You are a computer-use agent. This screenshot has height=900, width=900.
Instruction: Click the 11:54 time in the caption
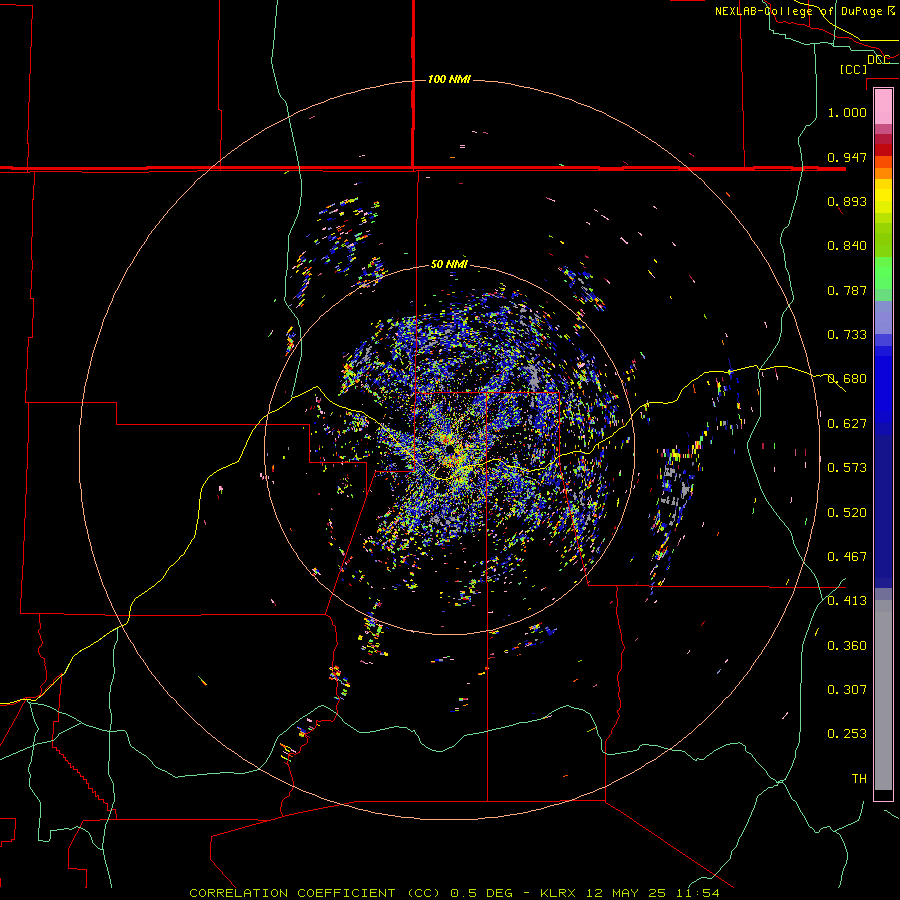tap(698, 893)
